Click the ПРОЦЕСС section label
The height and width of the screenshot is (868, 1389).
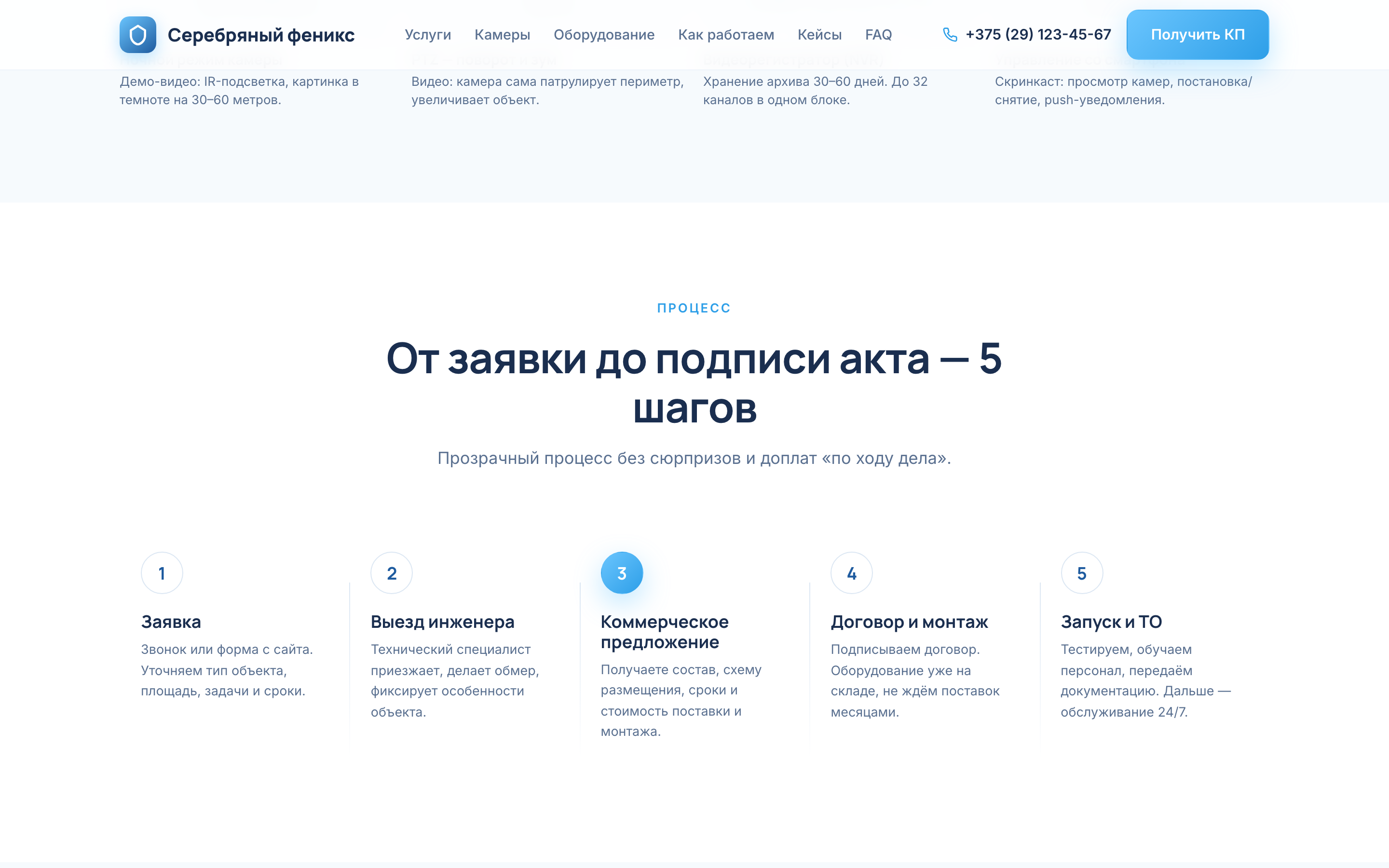[x=694, y=308]
